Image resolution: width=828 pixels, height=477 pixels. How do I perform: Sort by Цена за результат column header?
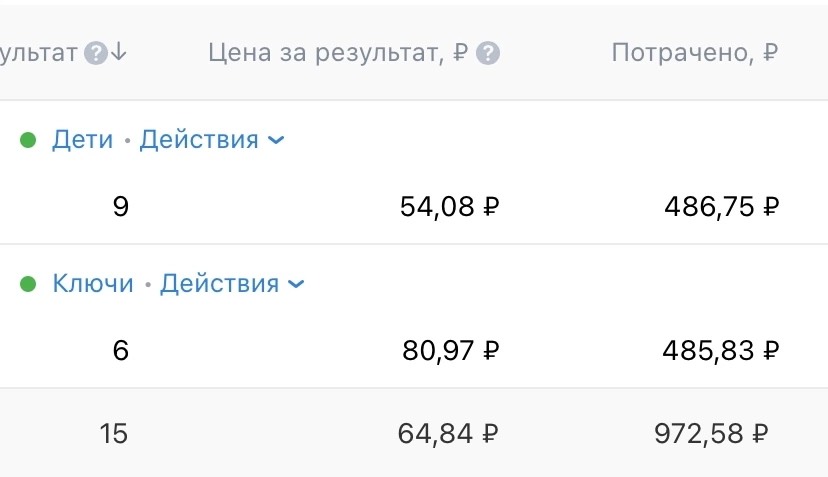338,53
